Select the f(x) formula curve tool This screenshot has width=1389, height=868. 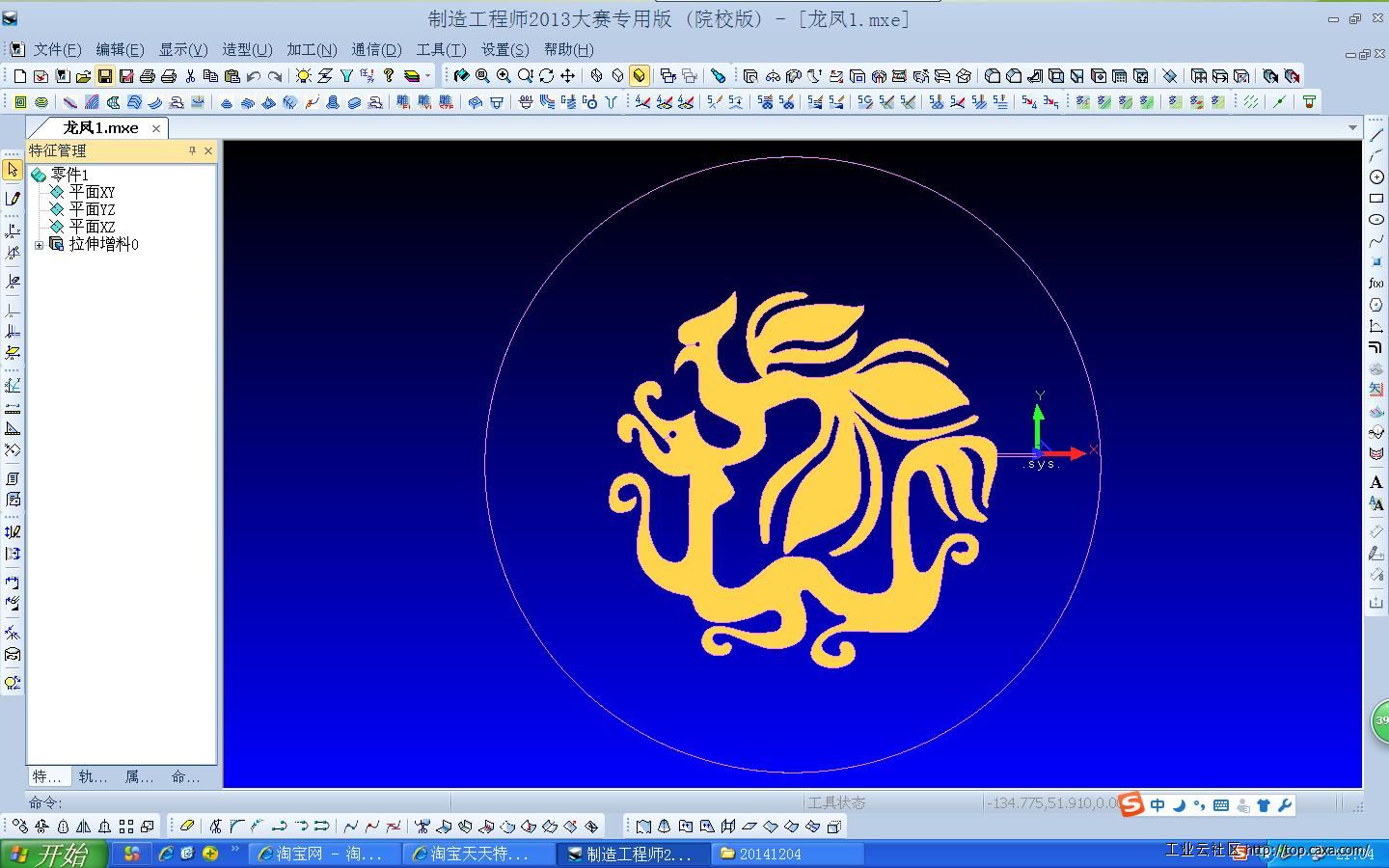tap(1376, 284)
